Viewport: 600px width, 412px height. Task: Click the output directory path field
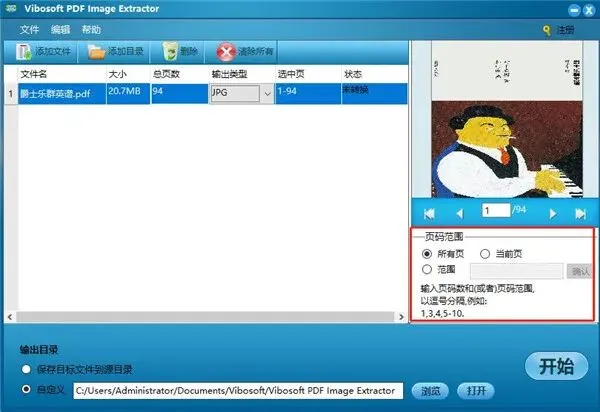238,391
